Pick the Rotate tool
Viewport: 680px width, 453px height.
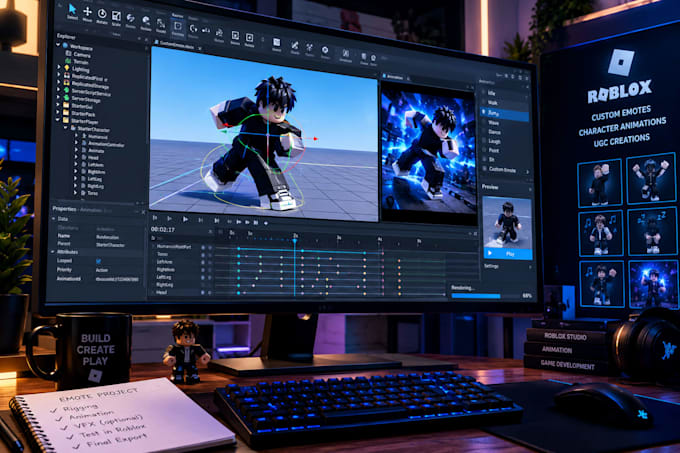pos(102,15)
